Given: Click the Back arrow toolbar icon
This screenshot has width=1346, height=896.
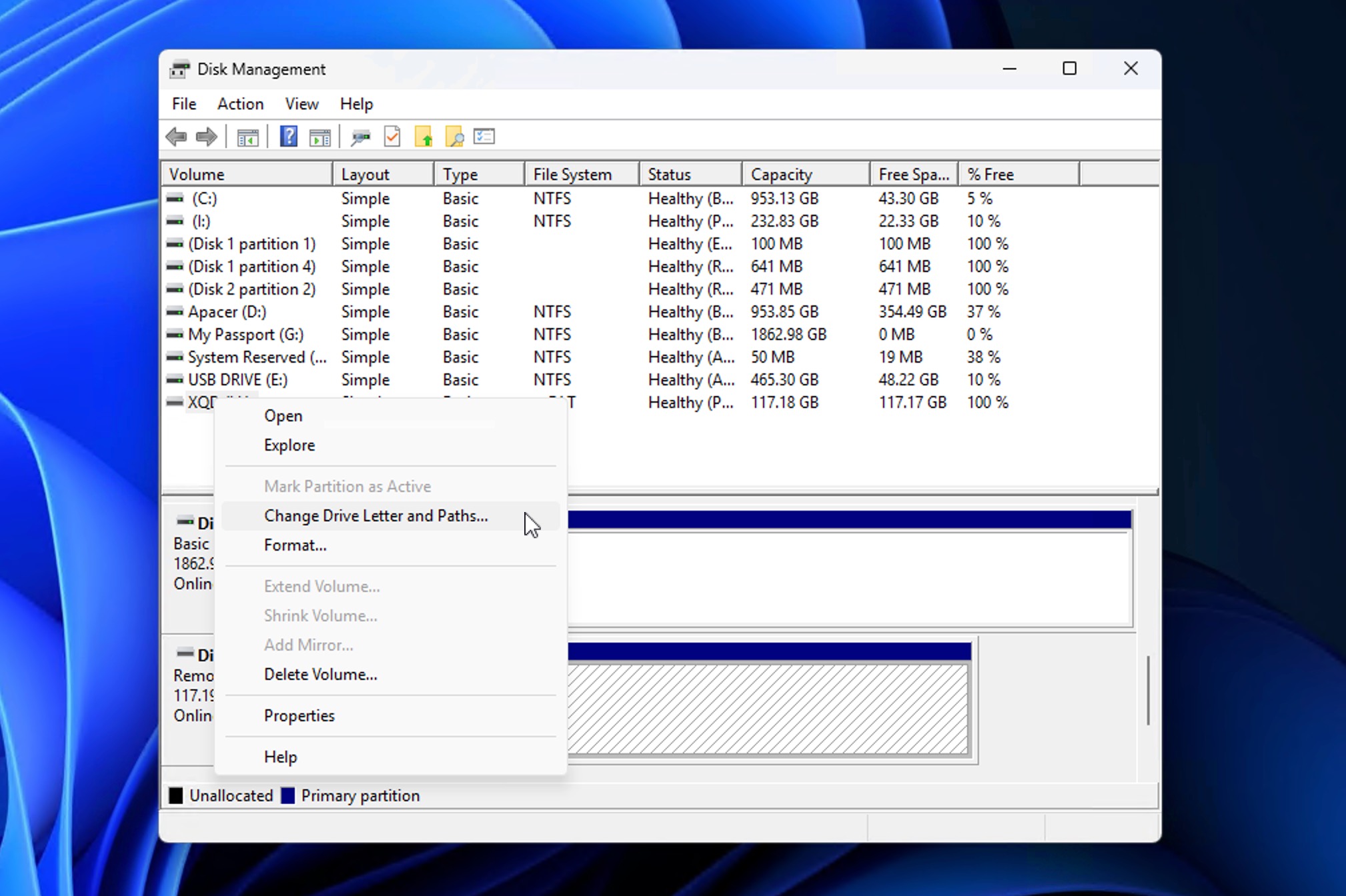Looking at the screenshot, I should [x=176, y=137].
